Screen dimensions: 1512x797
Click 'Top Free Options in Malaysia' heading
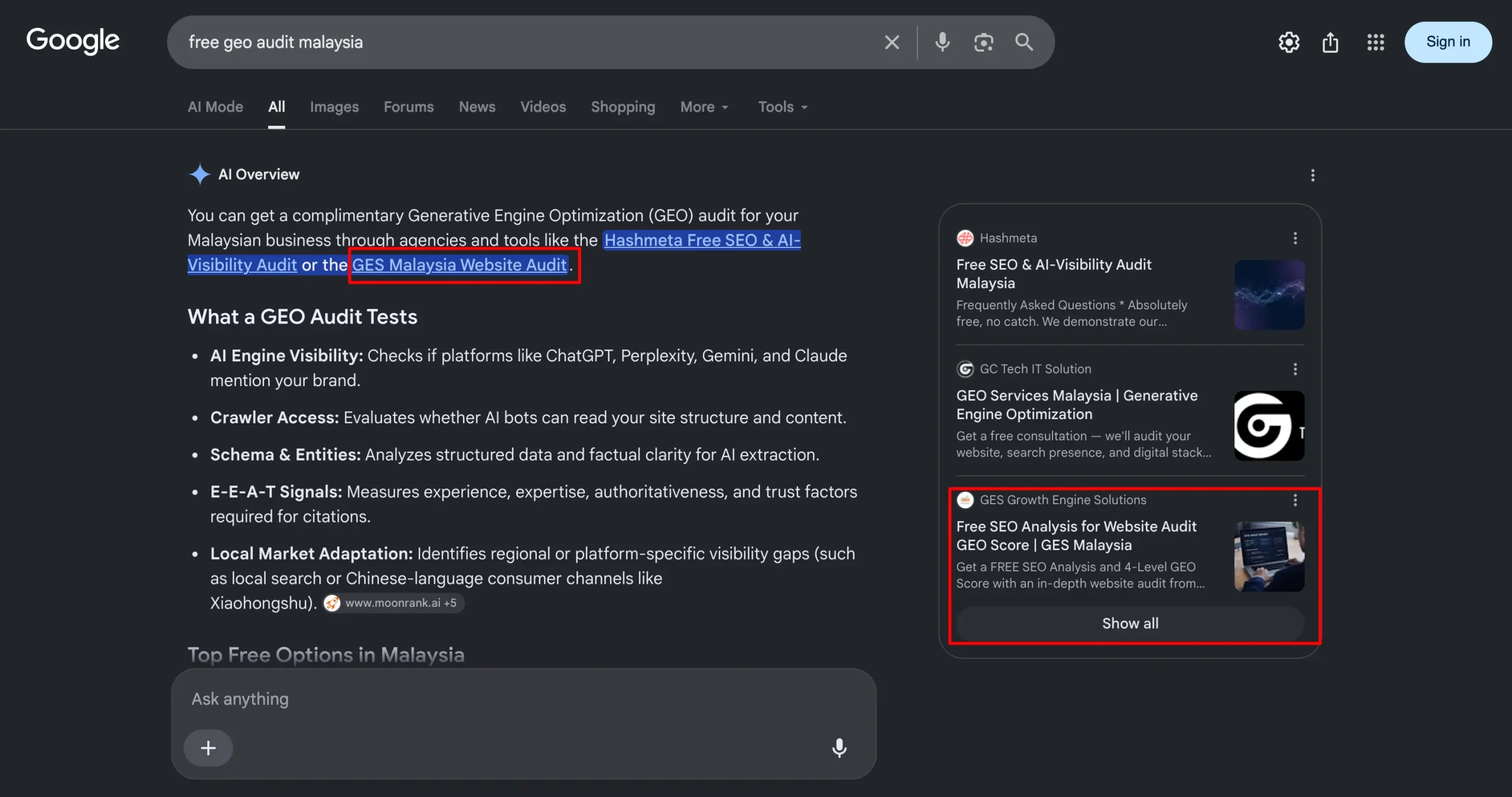(x=326, y=655)
